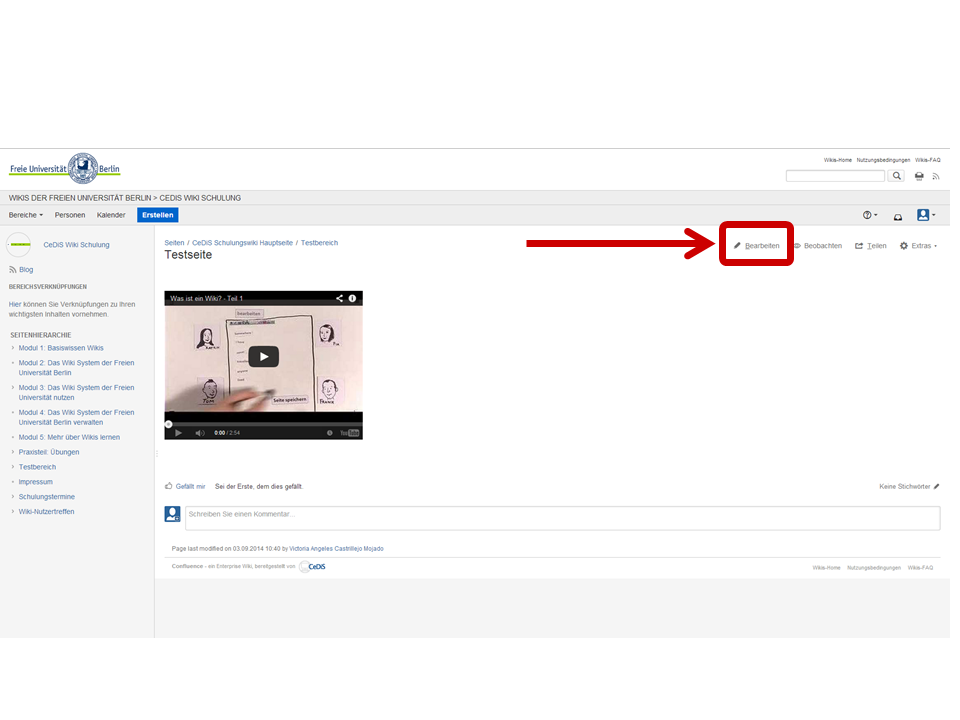Click the Beobachten watch button
The width and height of the screenshot is (960, 720).
point(818,246)
